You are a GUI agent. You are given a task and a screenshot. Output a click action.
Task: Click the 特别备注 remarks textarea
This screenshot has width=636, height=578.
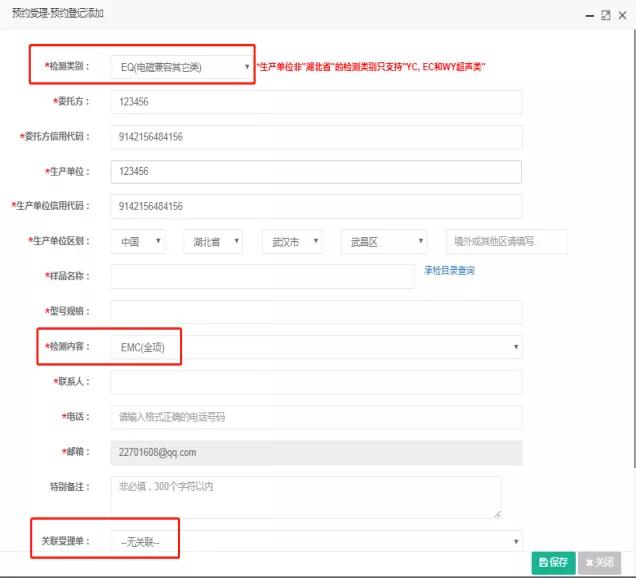click(x=306, y=497)
